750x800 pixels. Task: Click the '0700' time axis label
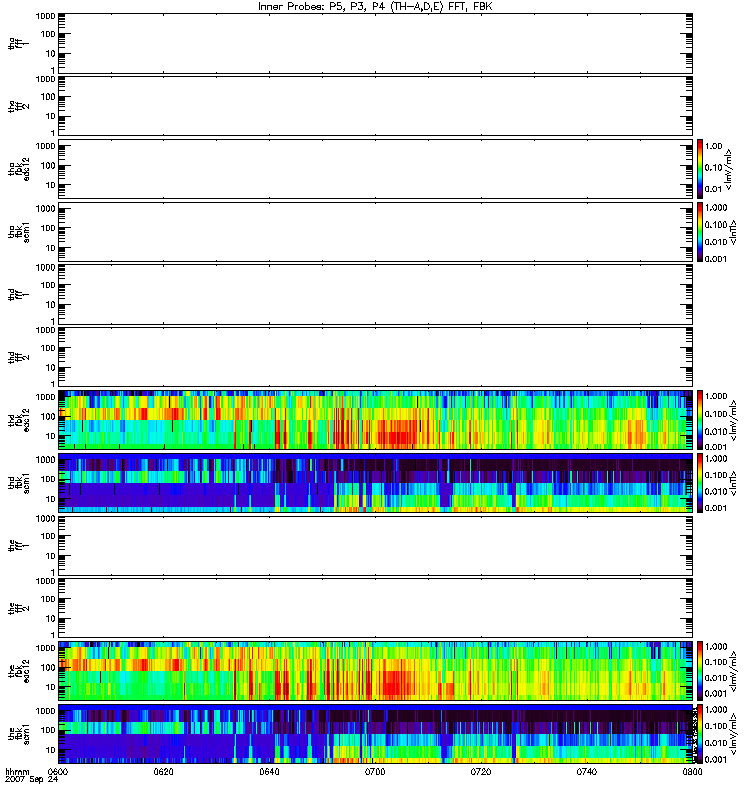coord(375,771)
